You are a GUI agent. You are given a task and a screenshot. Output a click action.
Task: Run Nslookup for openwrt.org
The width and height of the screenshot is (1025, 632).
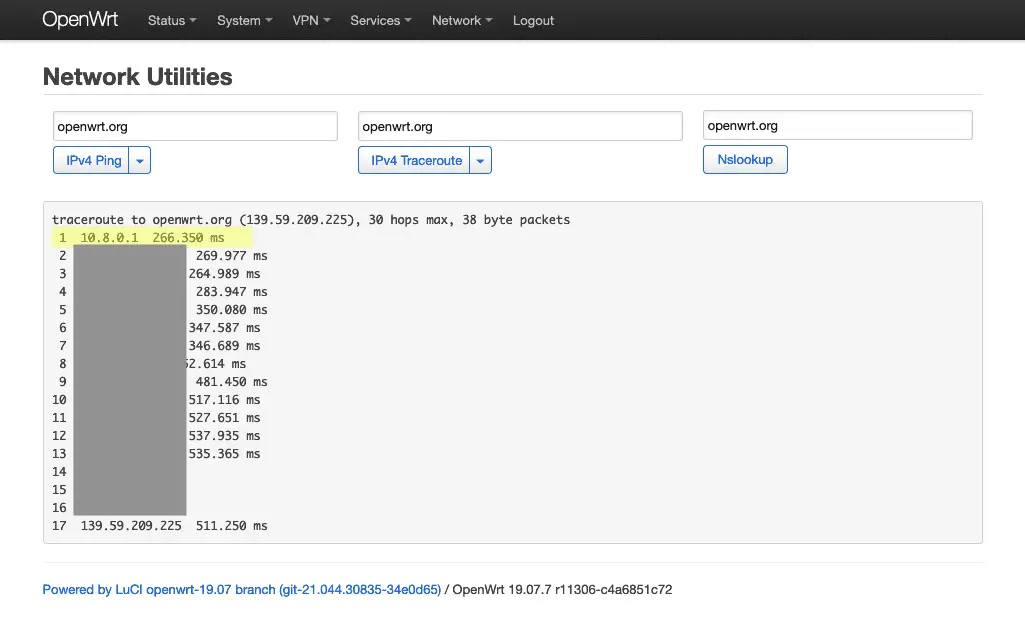[x=745, y=159]
